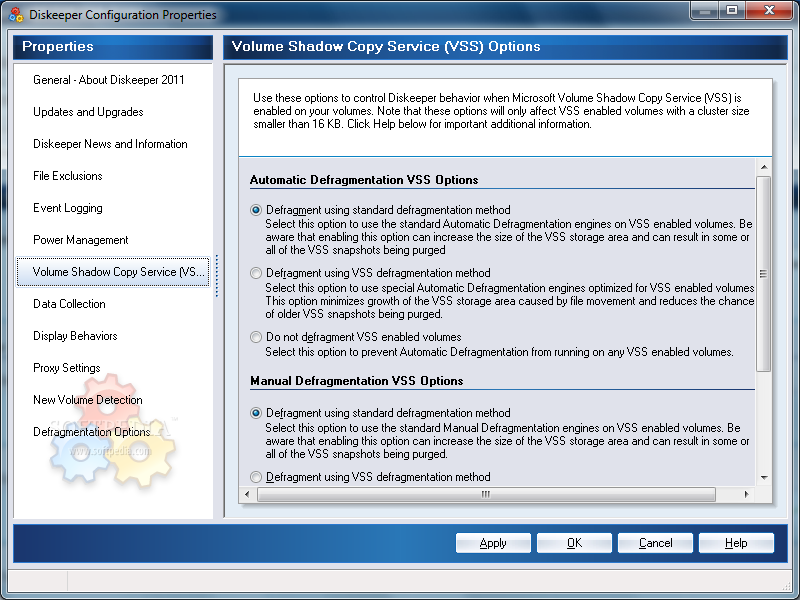Go to Updates and Upgrades page
This screenshot has height=600, width=800.
[88, 112]
